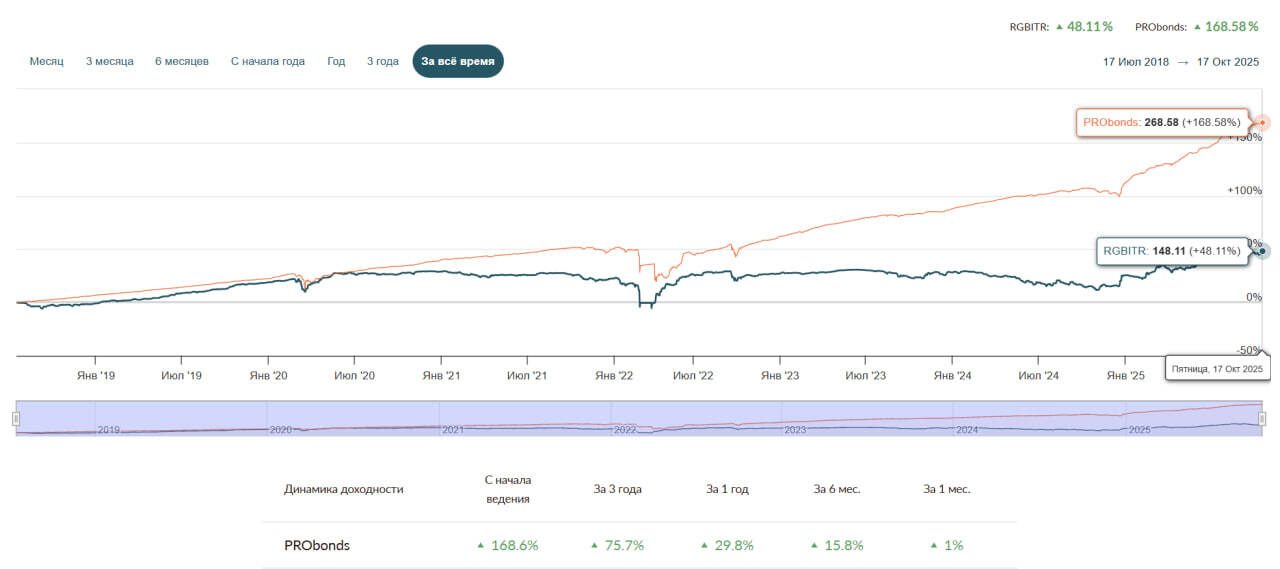Choose the "6 месяцев" period tab

tap(182, 62)
